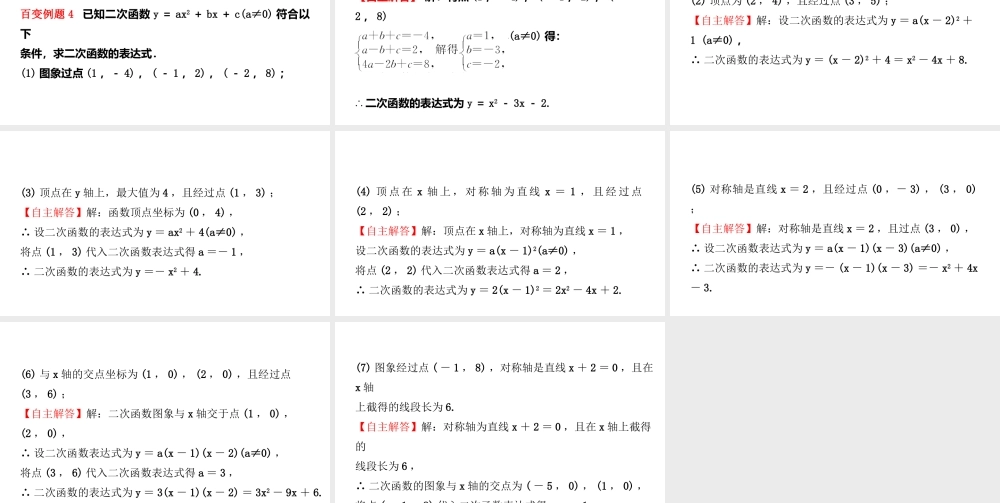Open slide (4) 顶点在 x 轴上
The height and width of the screenshot is (503, 1000).
(500, 223)
